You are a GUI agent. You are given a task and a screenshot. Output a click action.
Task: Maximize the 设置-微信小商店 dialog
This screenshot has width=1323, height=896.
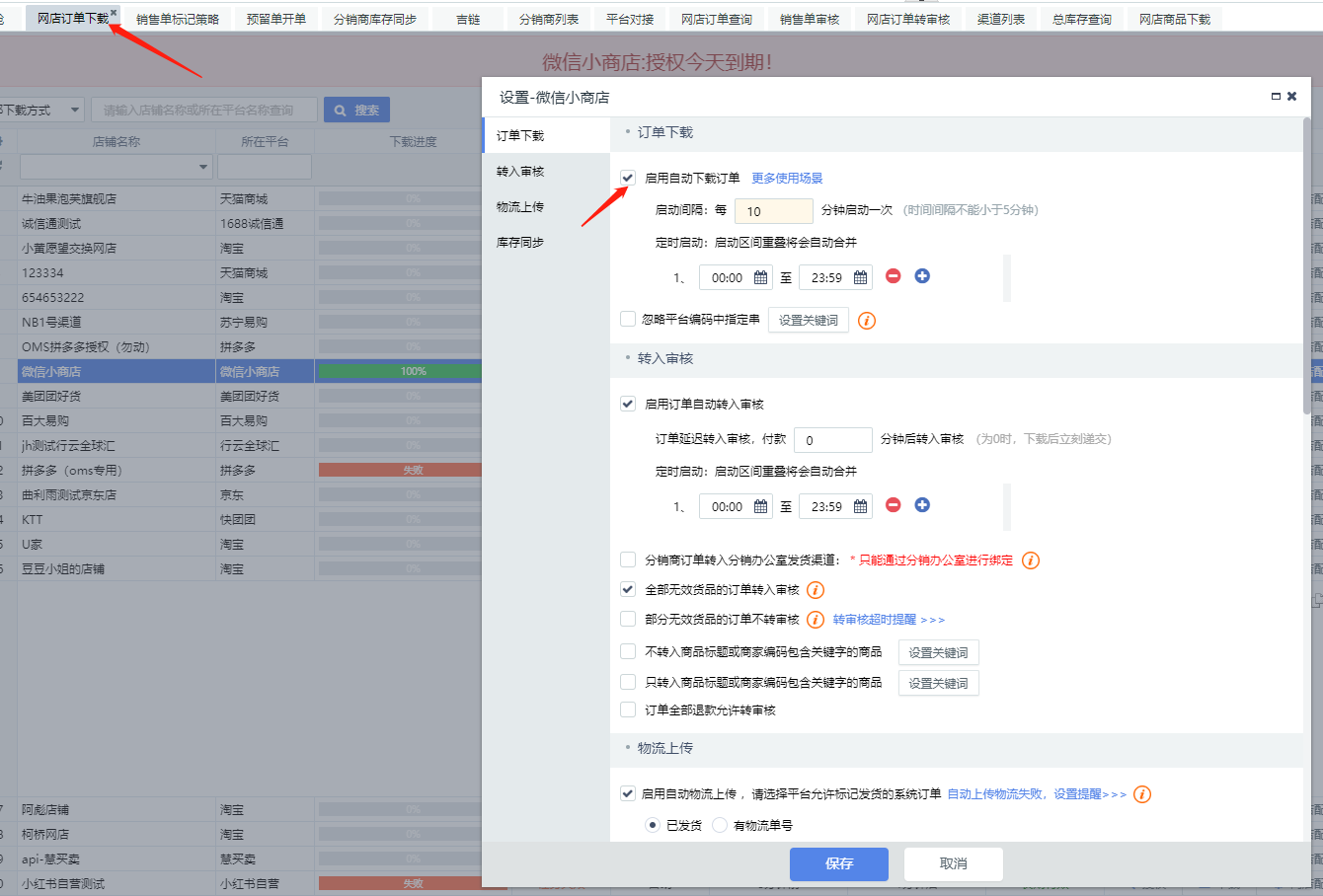pyautogui.click(x=1276, y=97)
